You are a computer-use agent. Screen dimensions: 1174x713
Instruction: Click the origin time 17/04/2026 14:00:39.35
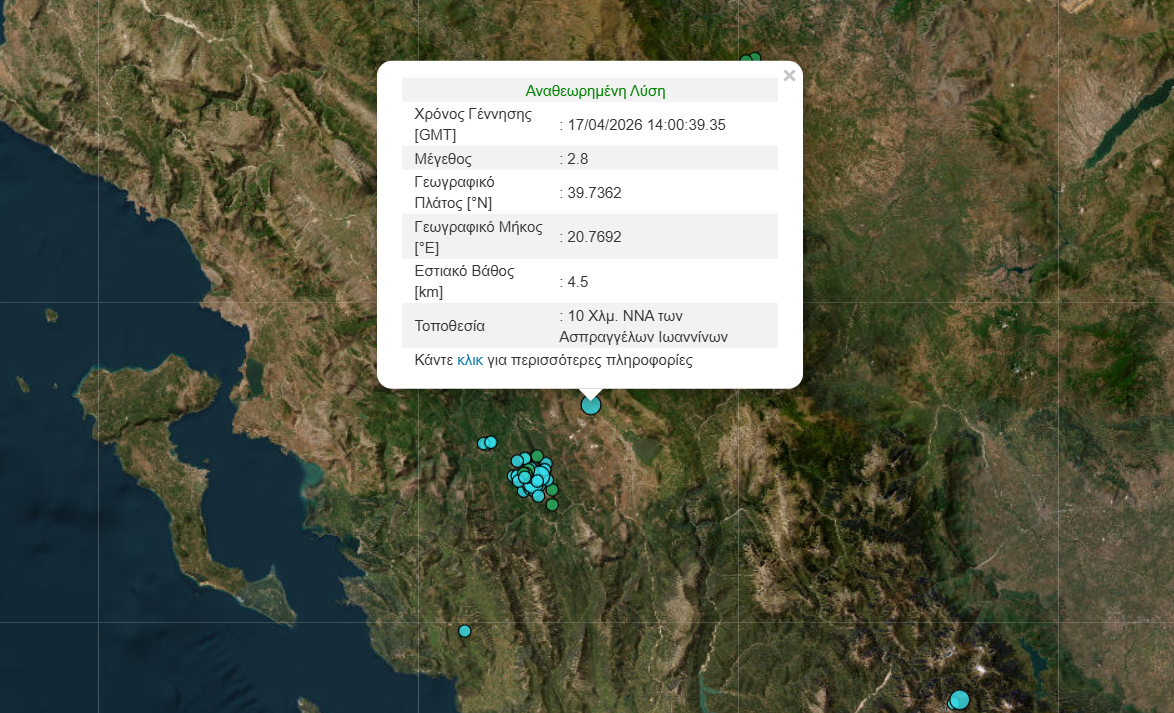(646, 125)
